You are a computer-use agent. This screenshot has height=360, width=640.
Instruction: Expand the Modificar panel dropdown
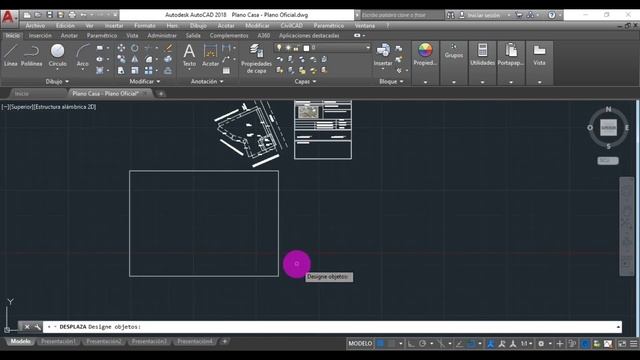click(x=145, y=82)
